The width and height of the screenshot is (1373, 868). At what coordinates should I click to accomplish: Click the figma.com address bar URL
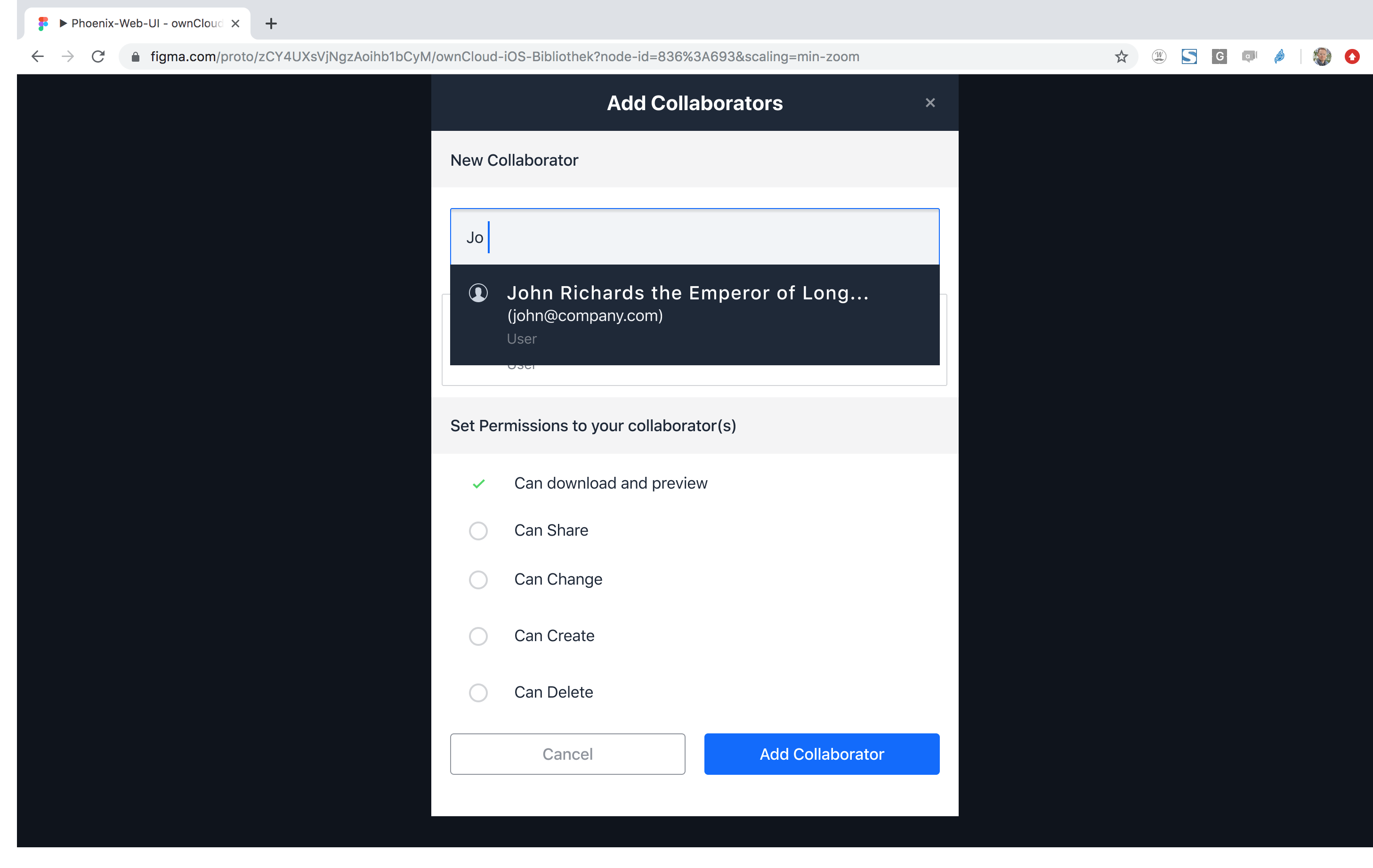(505, 56)
